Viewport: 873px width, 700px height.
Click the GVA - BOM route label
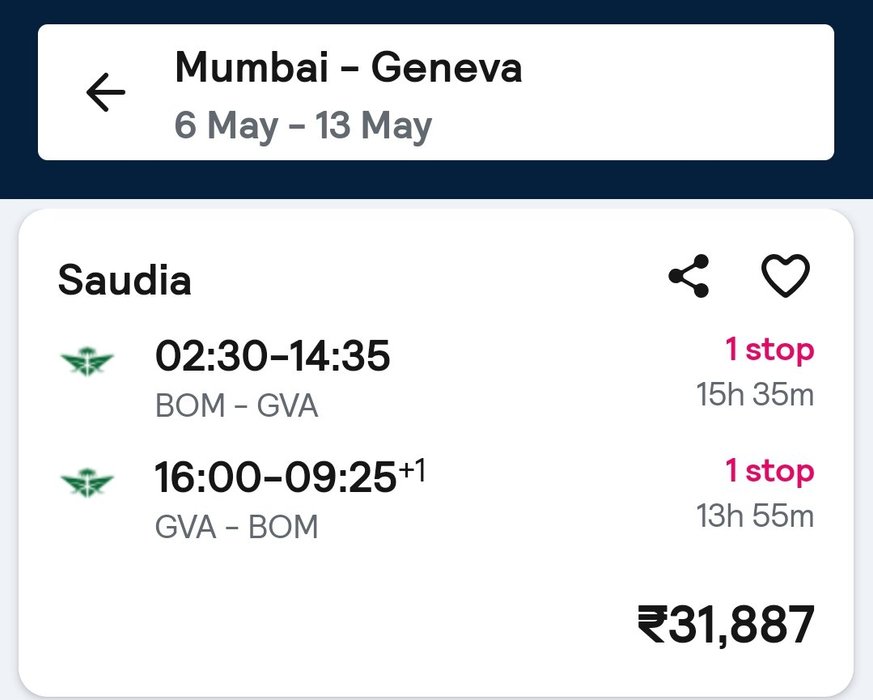click(236, 526)
